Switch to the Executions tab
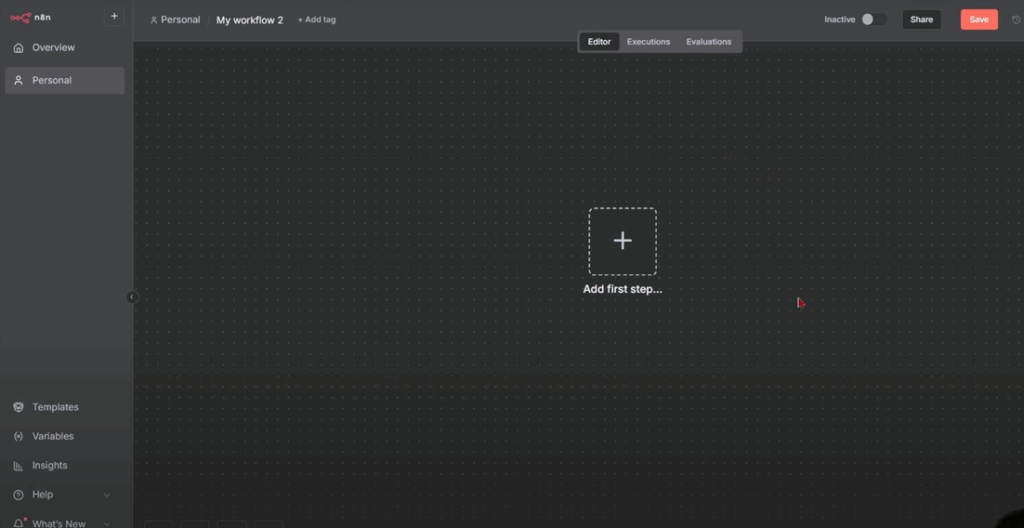Viewport: 1024px width, 528px height. point(648,42)
